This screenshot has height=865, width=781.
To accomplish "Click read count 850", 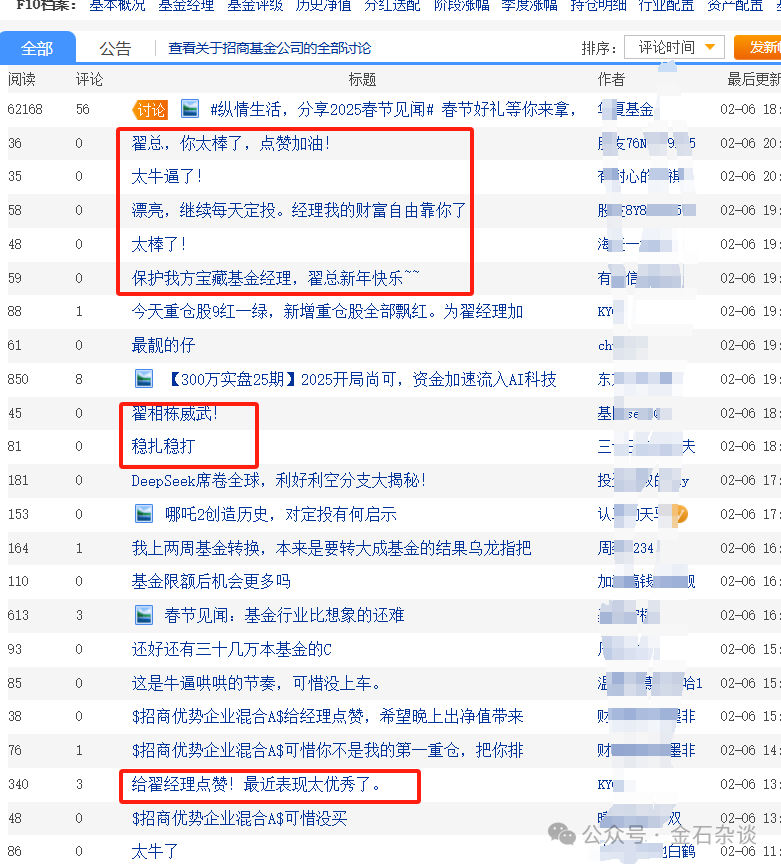I will click(x=18, y=379).
